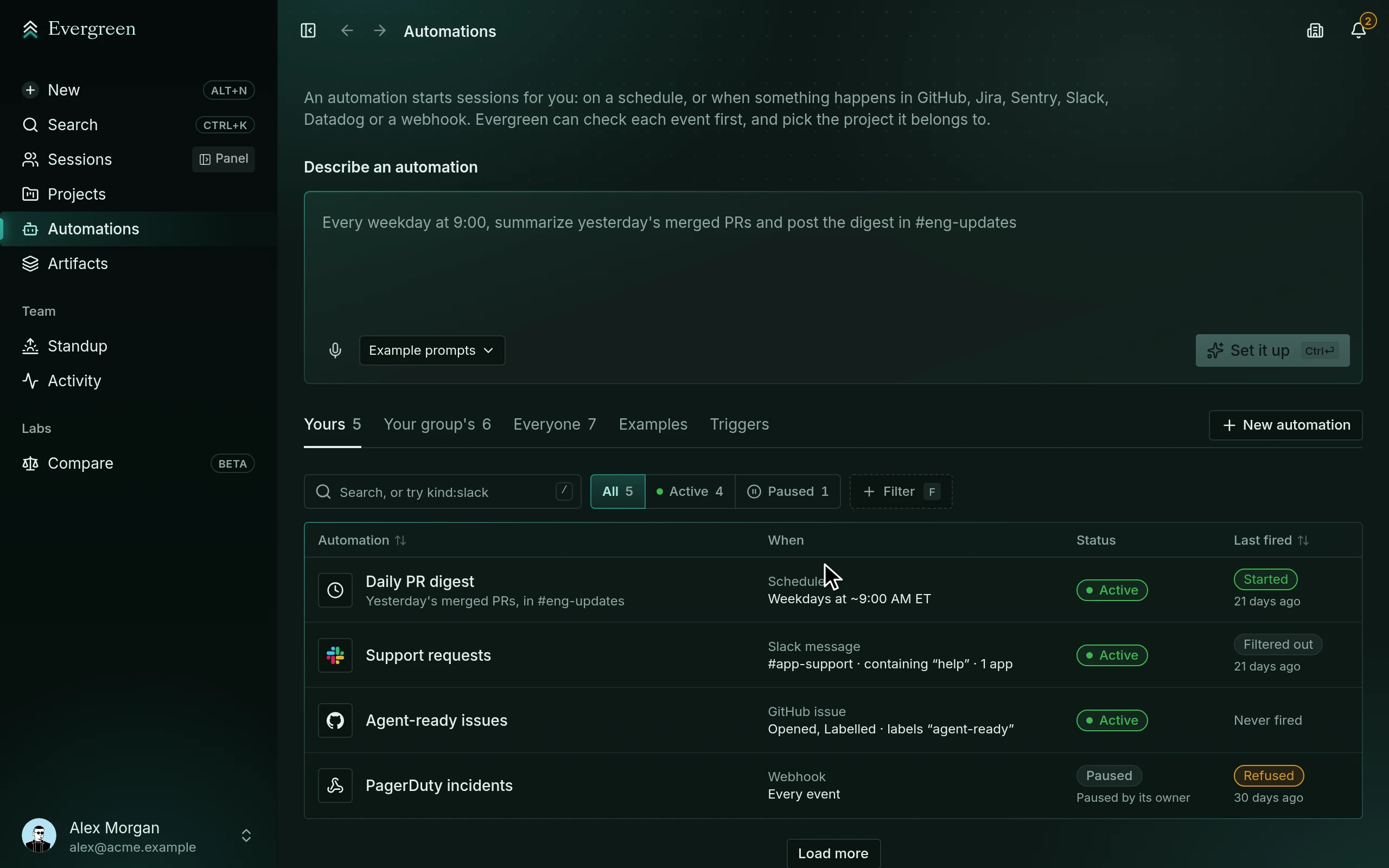Click the Load more button
1389x868 pixels.
click(x=833, y=853)
